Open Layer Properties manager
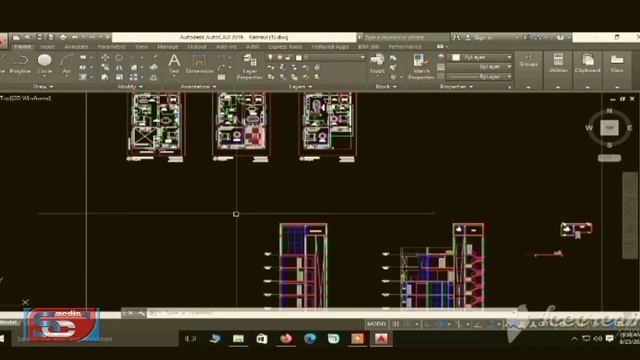The width and height of the screenshot is (640, 360). tap(249, 67)
